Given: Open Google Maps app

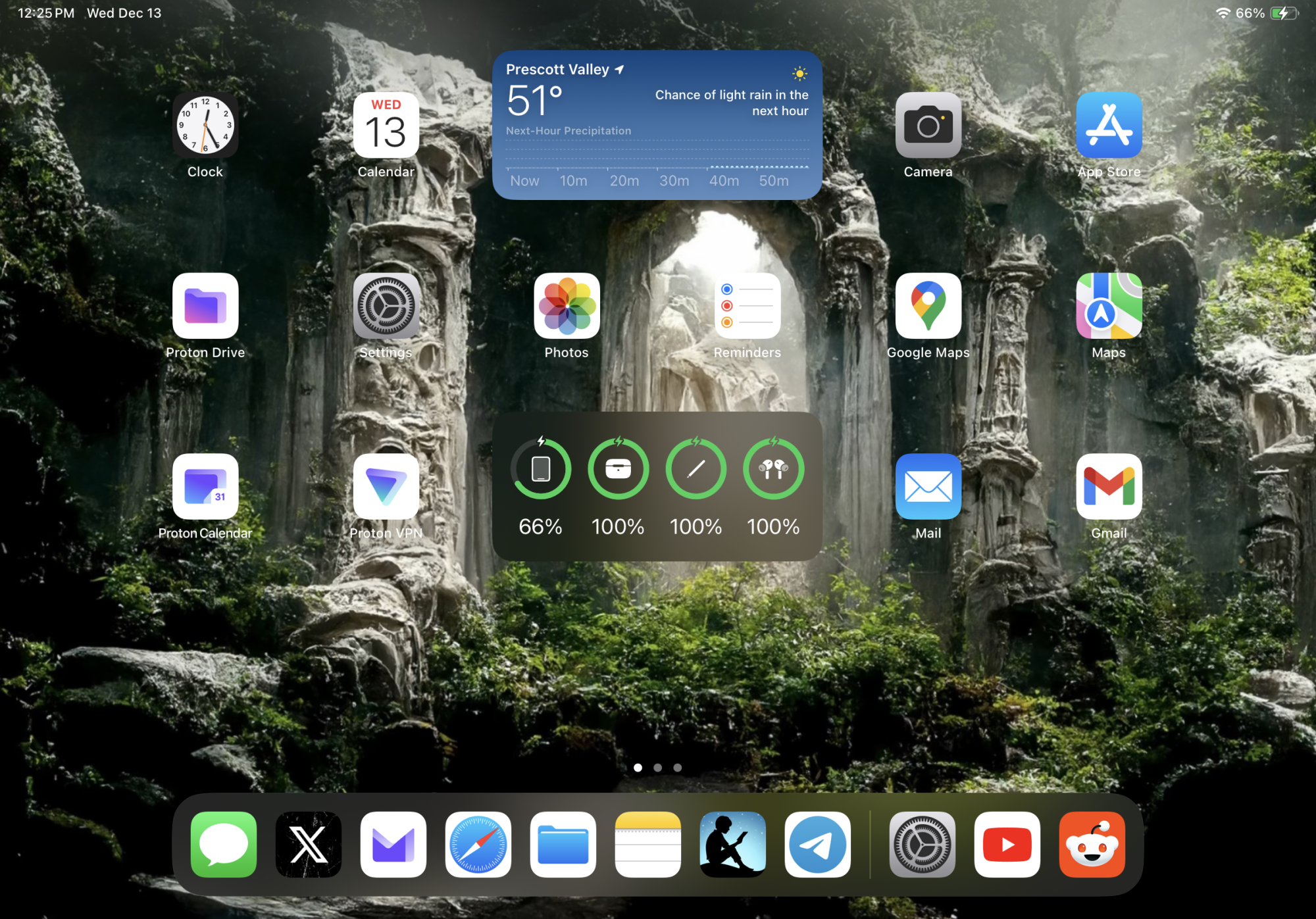Looking at the screenshot, I should coord(928,306).
